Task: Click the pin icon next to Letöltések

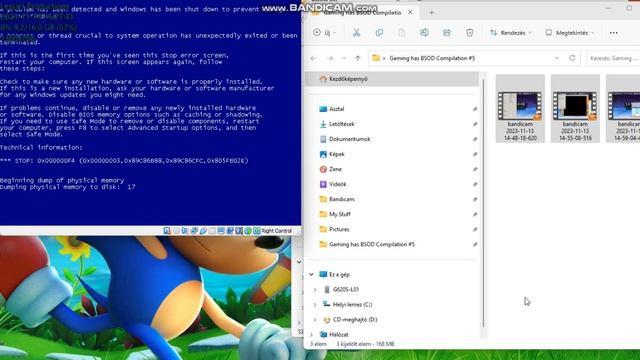Action: [x=475, y=124]
